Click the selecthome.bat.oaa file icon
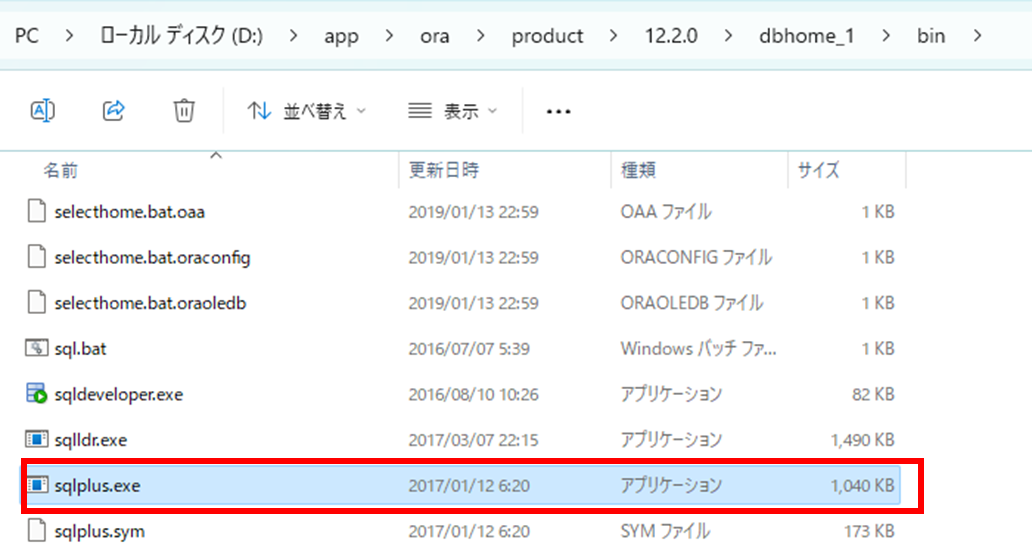This screenshot has height=549, width=1032. pos(37,211)
